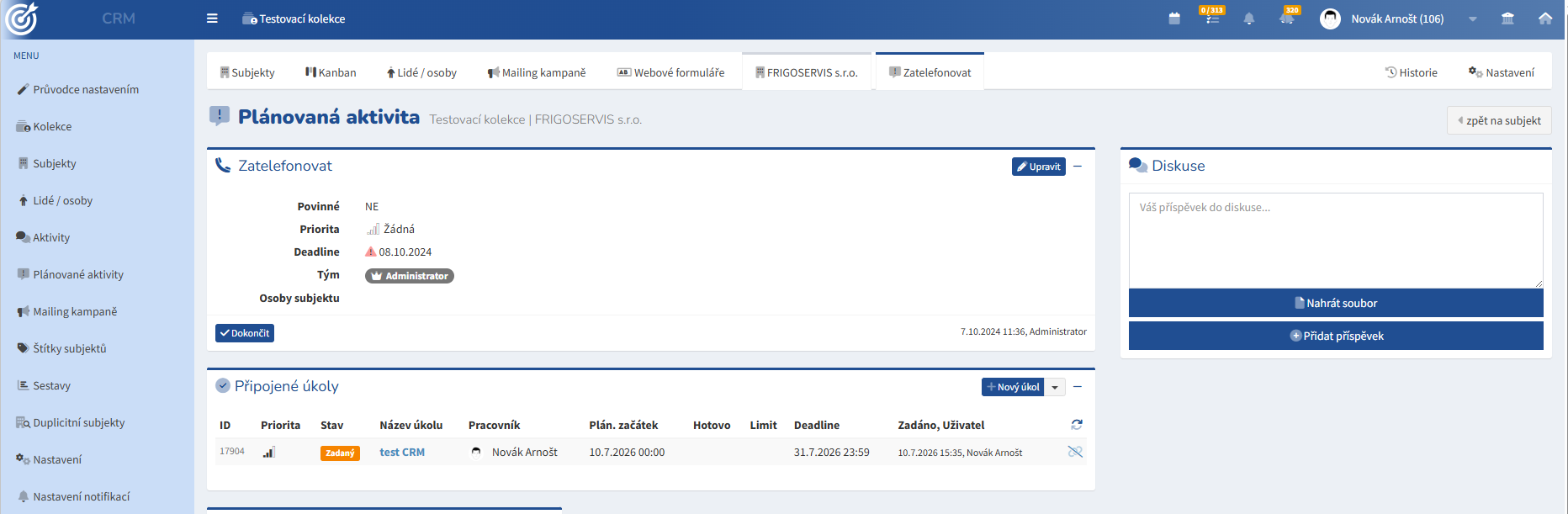Focus the discussion post text area
This screenshot has height=514, width=1568.
click(x=1336, y=241)
